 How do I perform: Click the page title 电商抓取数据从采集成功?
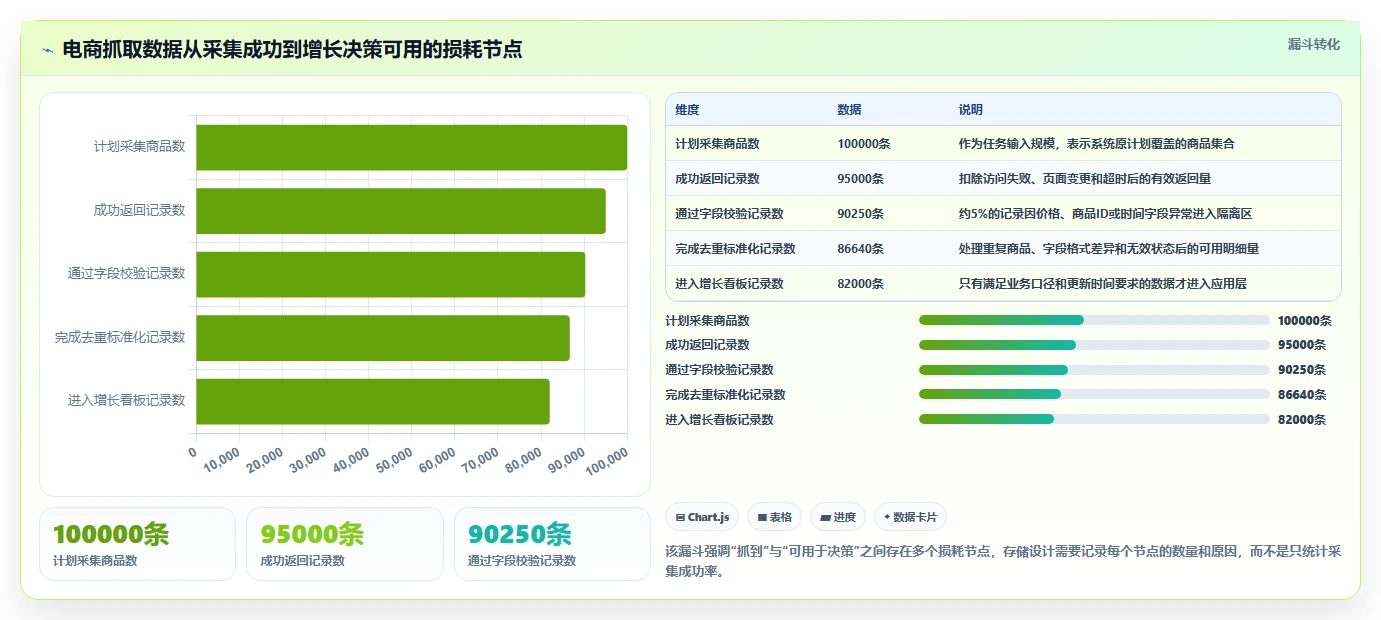(292, 50)
